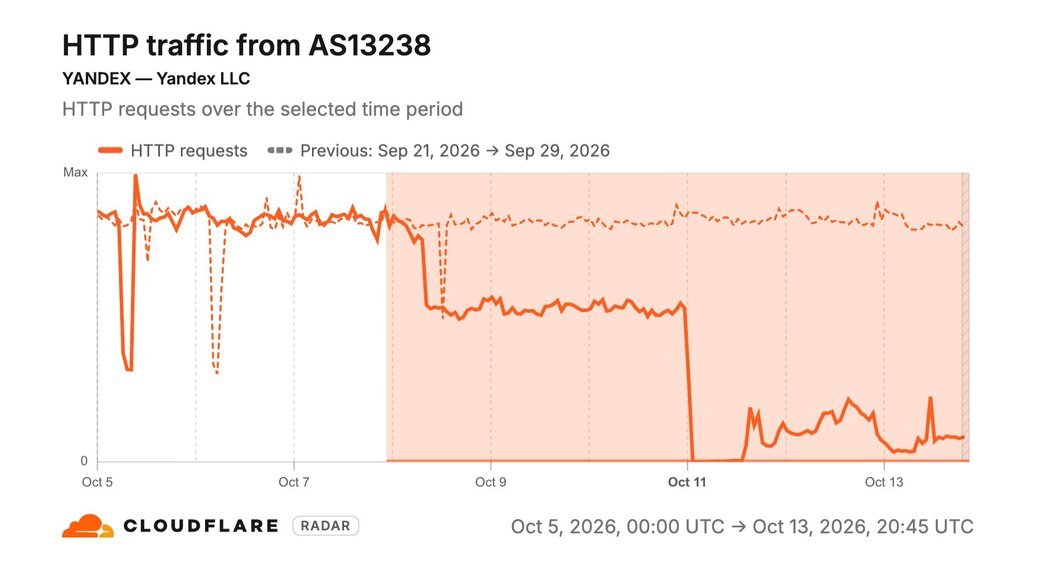Image resolution: width=1041 pixels, height=567 pixels.
Task: Click the date range text at bottom right
Action: click(x=742, y=526)
